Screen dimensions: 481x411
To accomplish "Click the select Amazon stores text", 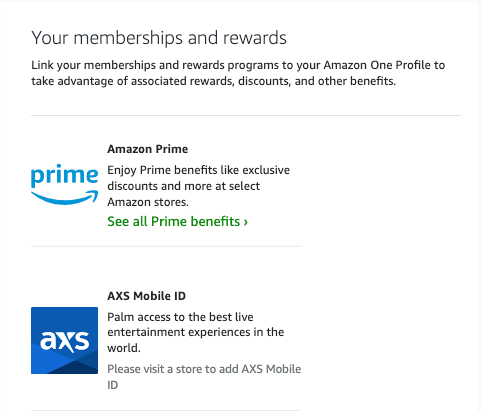I will (183, 194).
